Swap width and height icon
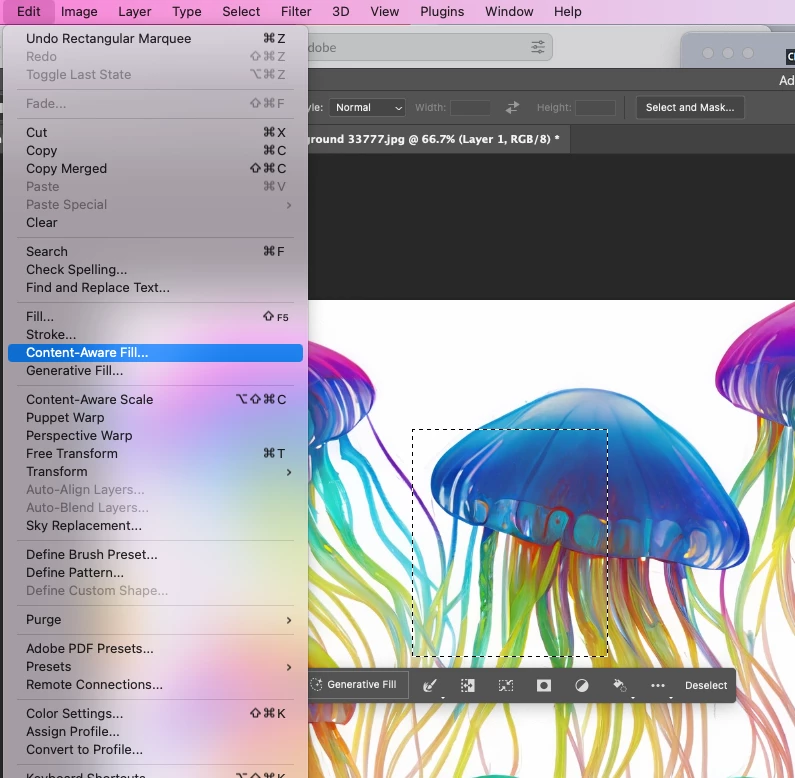The width and height of the screenshot is (795, 778). (x=512, y=108)
